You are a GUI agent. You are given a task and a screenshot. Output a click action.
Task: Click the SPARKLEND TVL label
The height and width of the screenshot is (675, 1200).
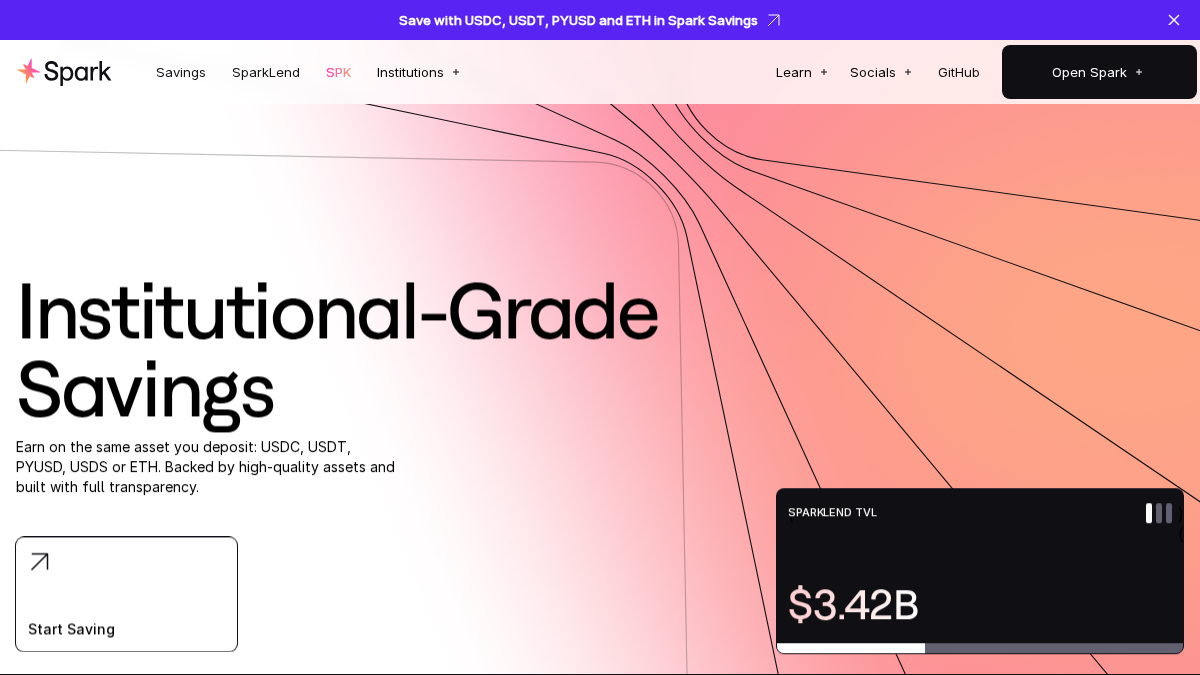[832, 513]
